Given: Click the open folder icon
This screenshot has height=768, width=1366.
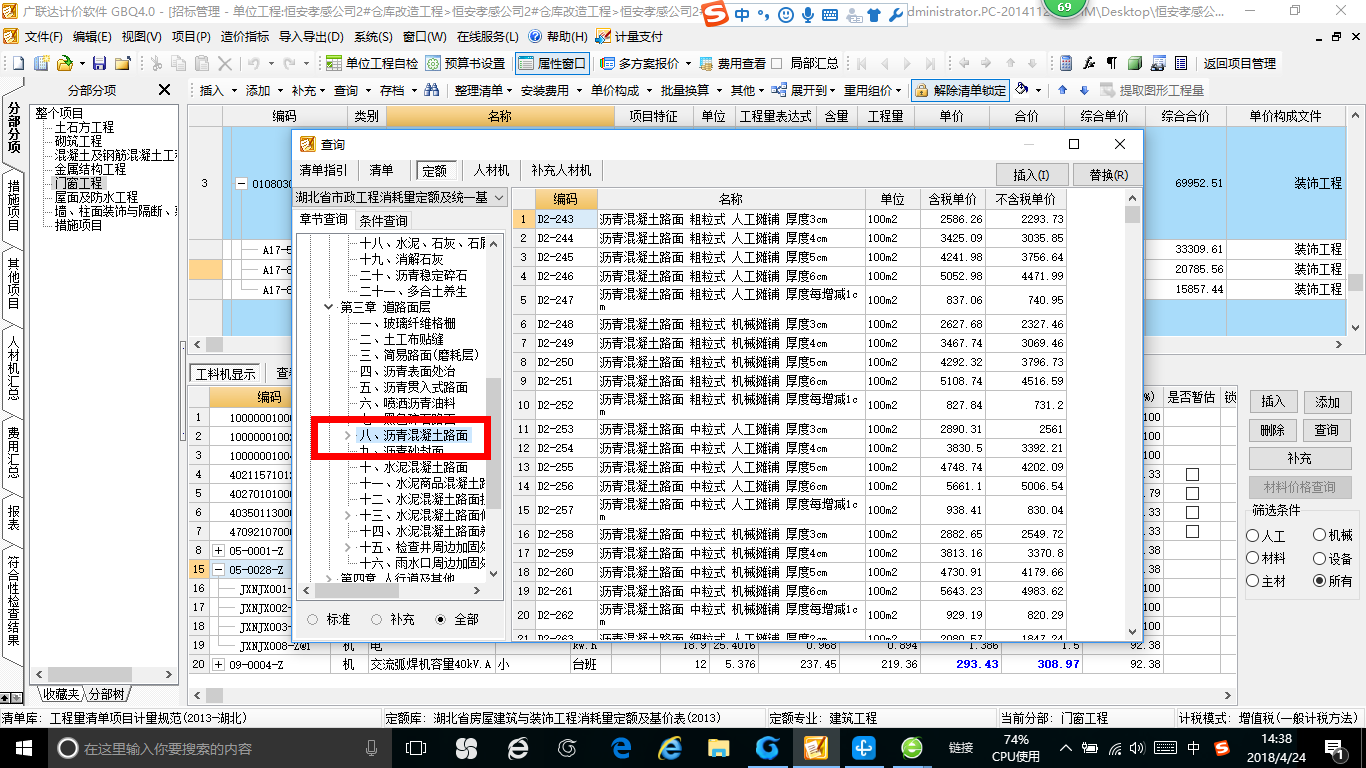Looking at the screenshot, I should coord(64,63).
